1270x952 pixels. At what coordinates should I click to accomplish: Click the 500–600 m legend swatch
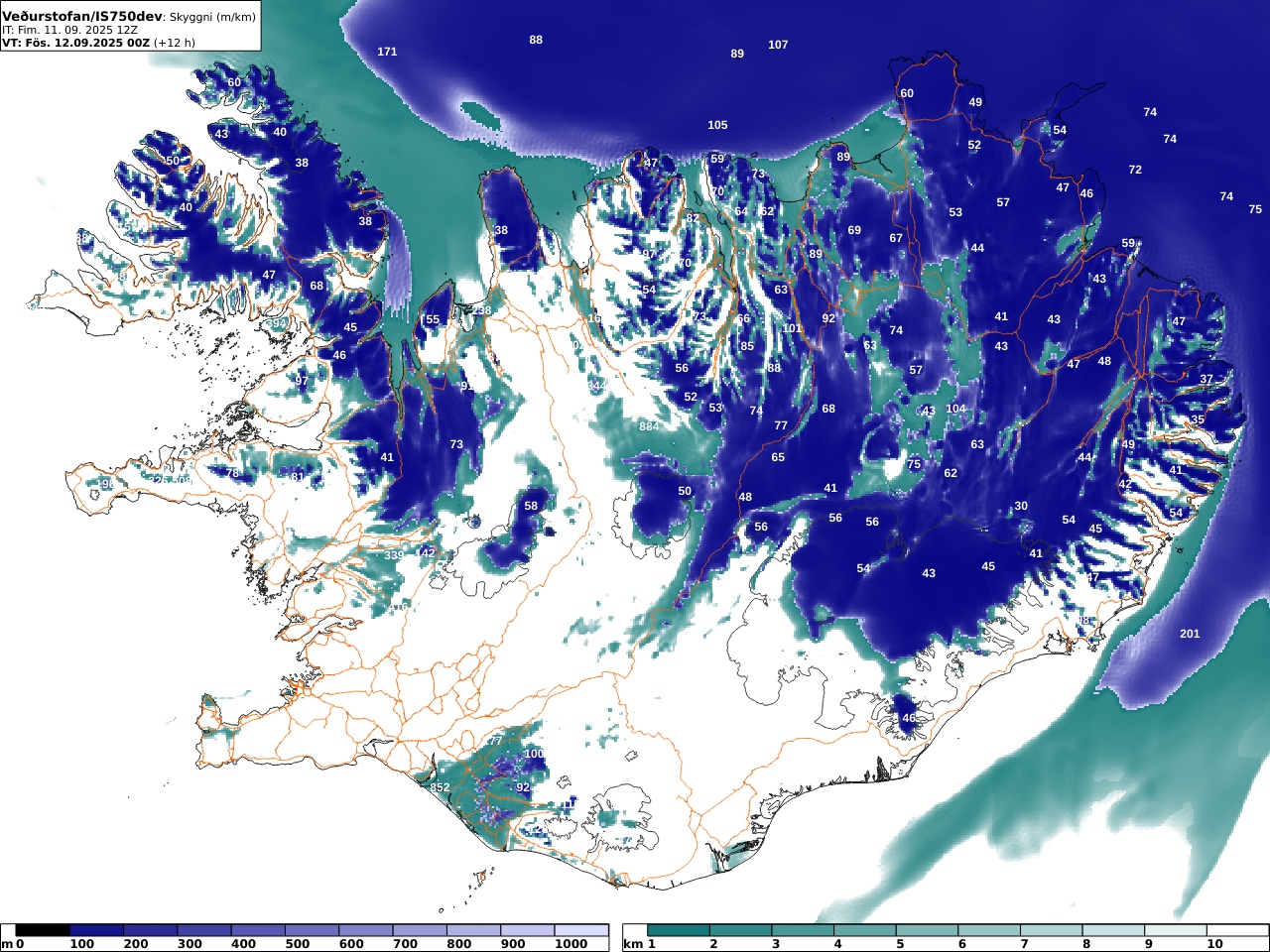pyautogui.click(x=312, y=930)
